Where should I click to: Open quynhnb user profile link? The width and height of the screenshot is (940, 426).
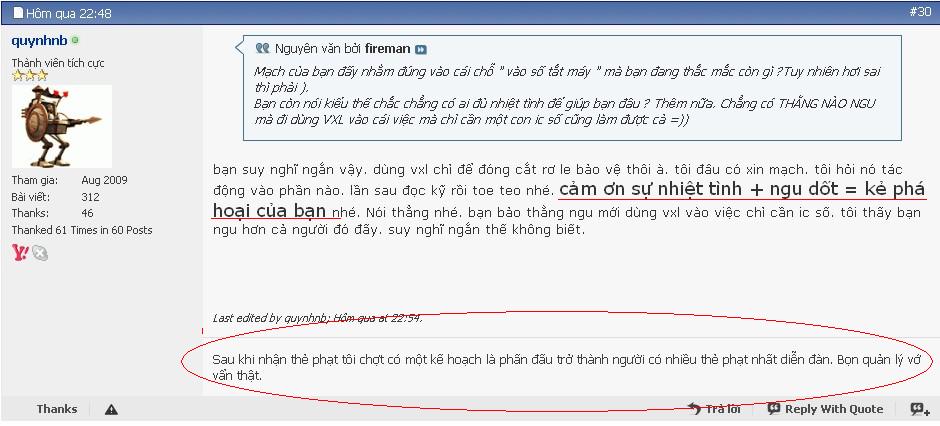point(39,41)
